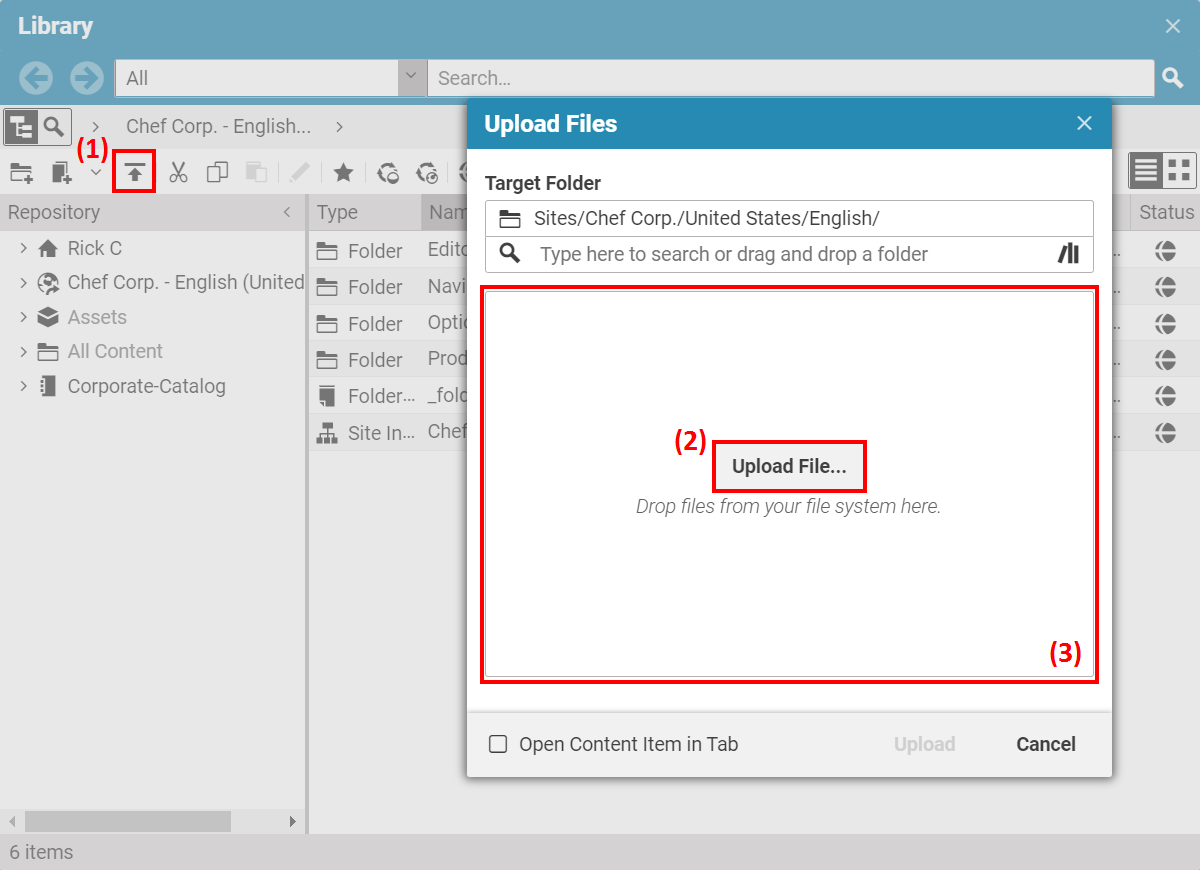
Task: Enable Open Content Item in Tab checkbox
Action: pos(498,744)
